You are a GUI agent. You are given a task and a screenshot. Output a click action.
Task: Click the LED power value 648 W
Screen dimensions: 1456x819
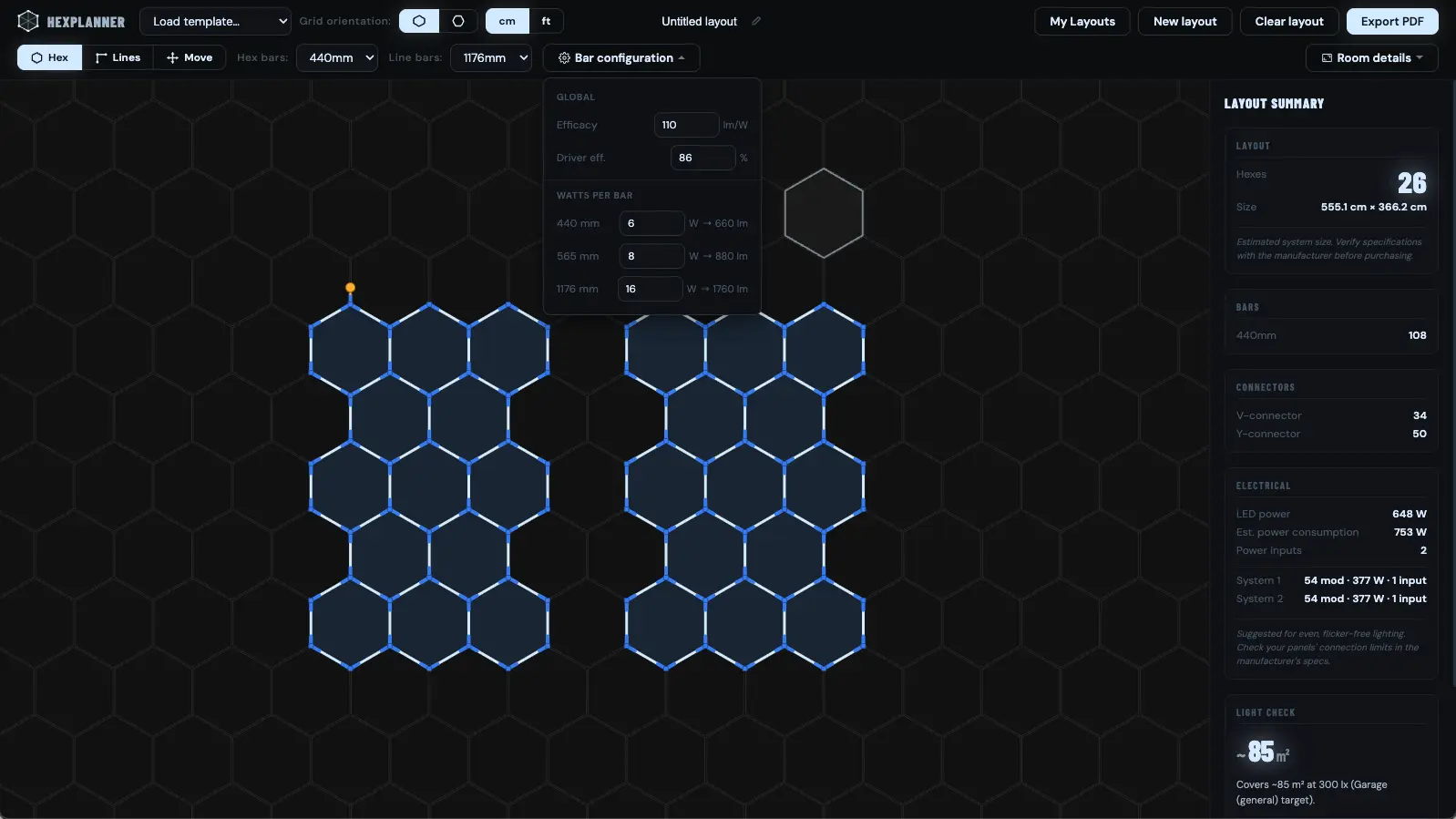pos(1409,514)
